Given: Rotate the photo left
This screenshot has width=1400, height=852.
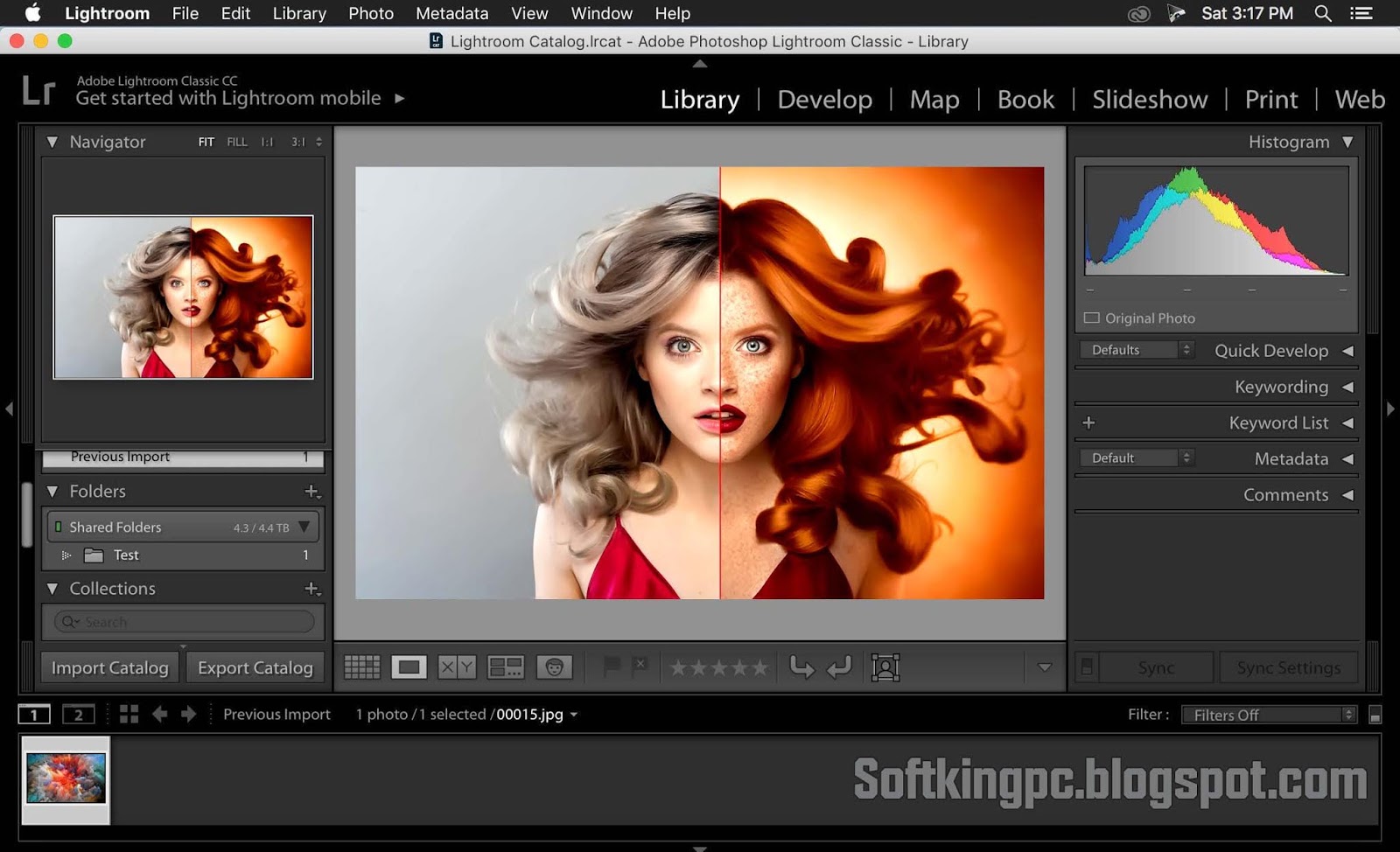Looking at the screenshot, I should [x=803, y=667].
